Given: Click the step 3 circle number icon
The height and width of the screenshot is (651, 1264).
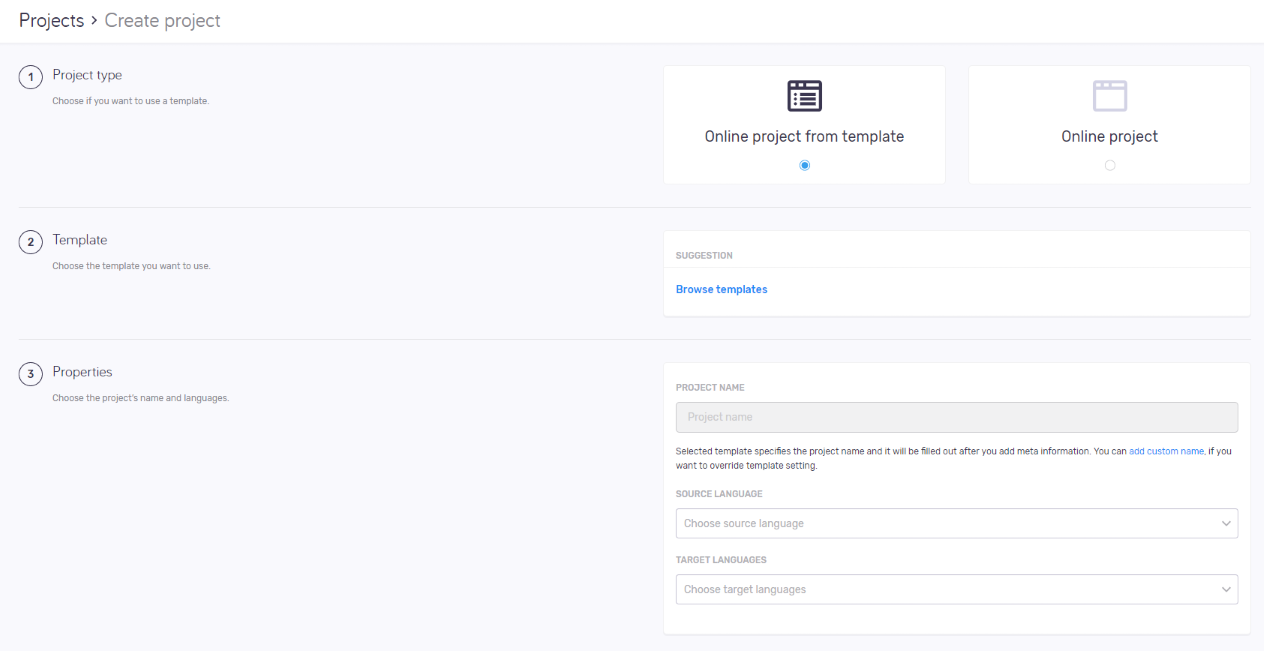Looking at the screenshot, I should click(x=31, y=374).
